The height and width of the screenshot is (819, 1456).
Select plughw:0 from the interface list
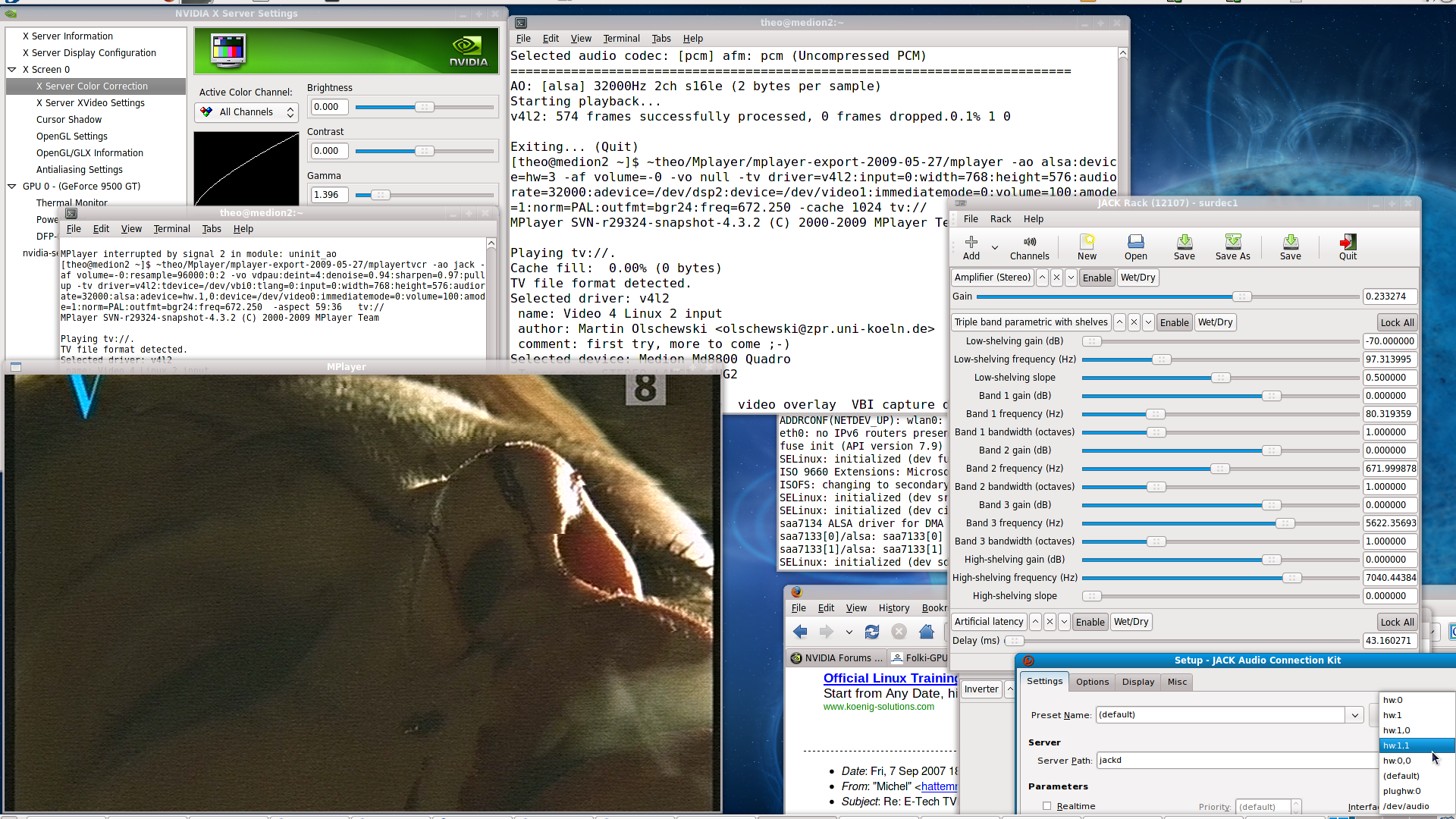[x=1417, y=791]
